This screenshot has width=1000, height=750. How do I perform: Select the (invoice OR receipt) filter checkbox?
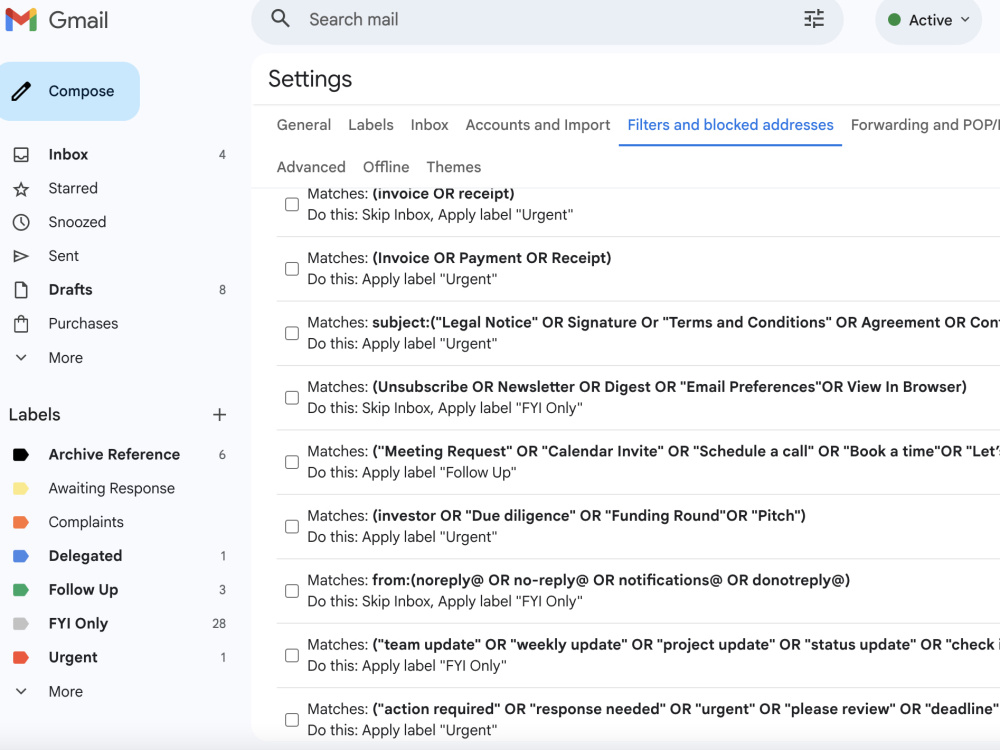click(x=291, y=204)
